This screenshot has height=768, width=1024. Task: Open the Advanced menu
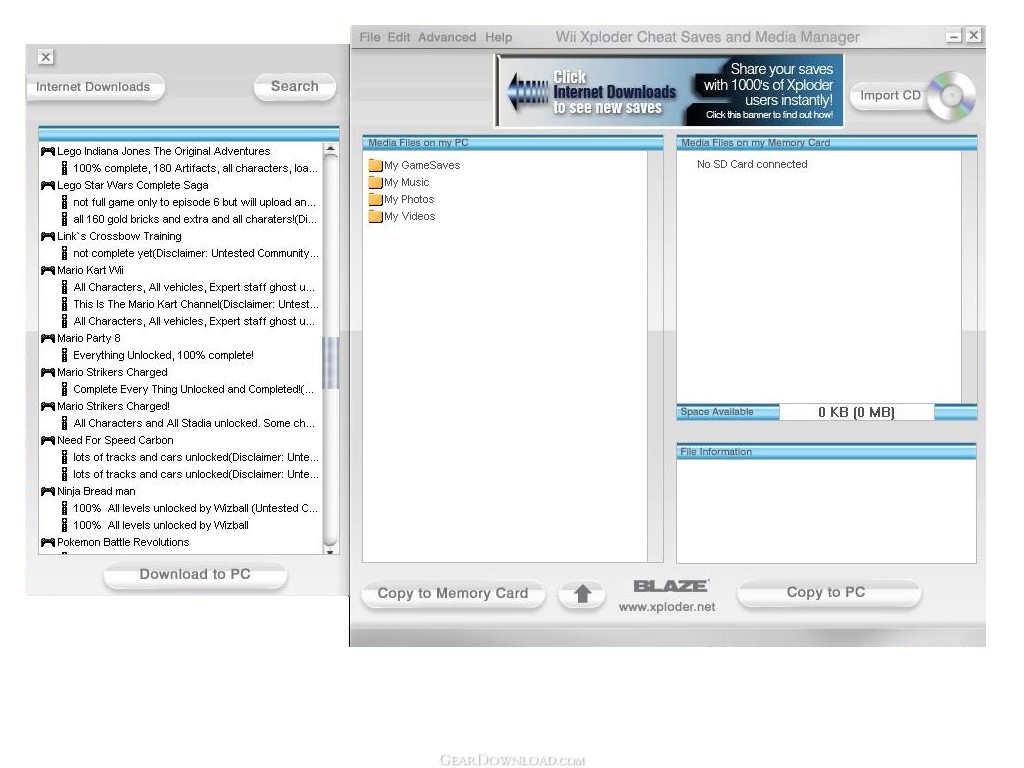tap(447, 37)
